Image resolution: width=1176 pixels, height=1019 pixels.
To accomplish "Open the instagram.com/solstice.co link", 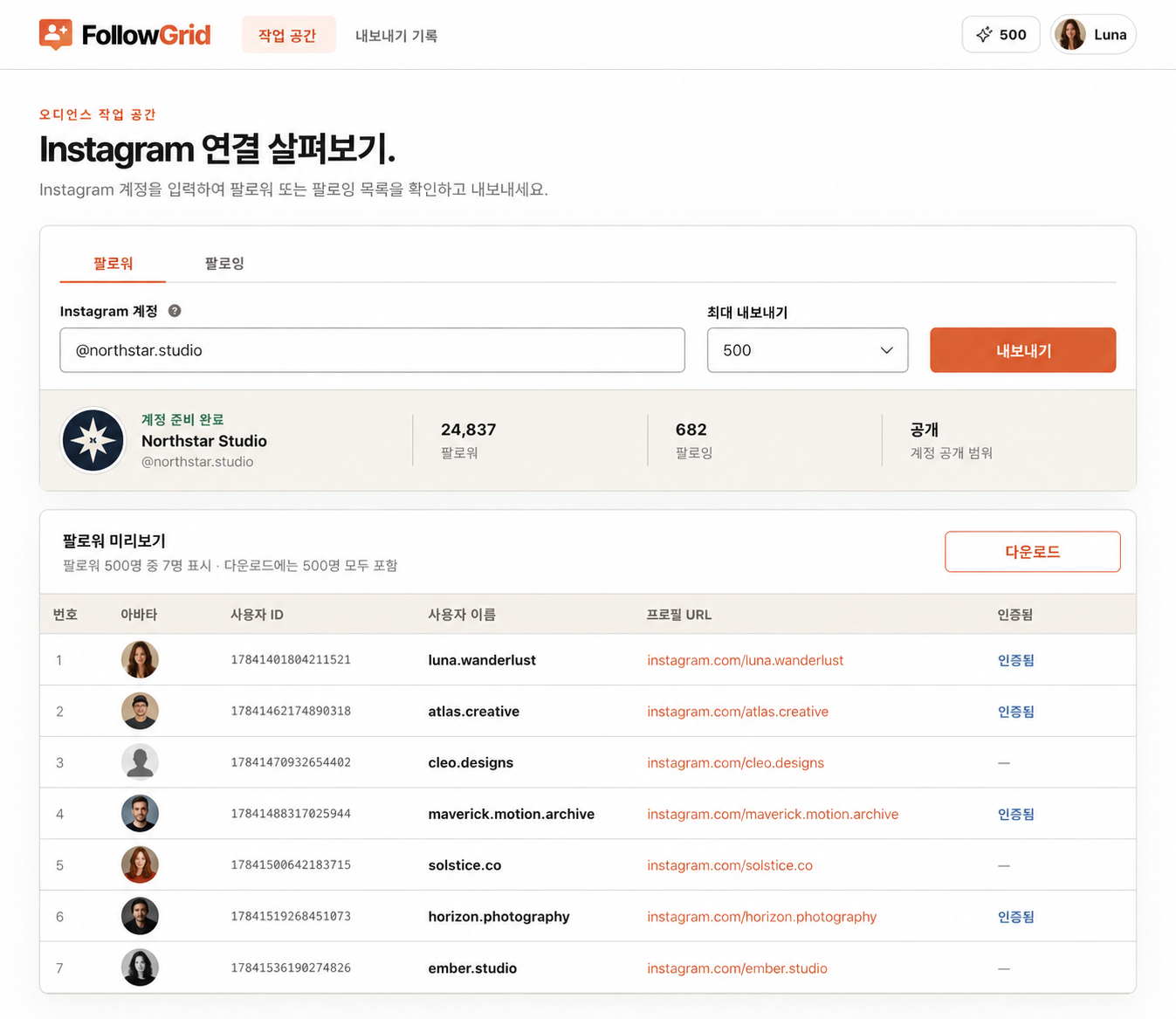I will pos(730,865).
